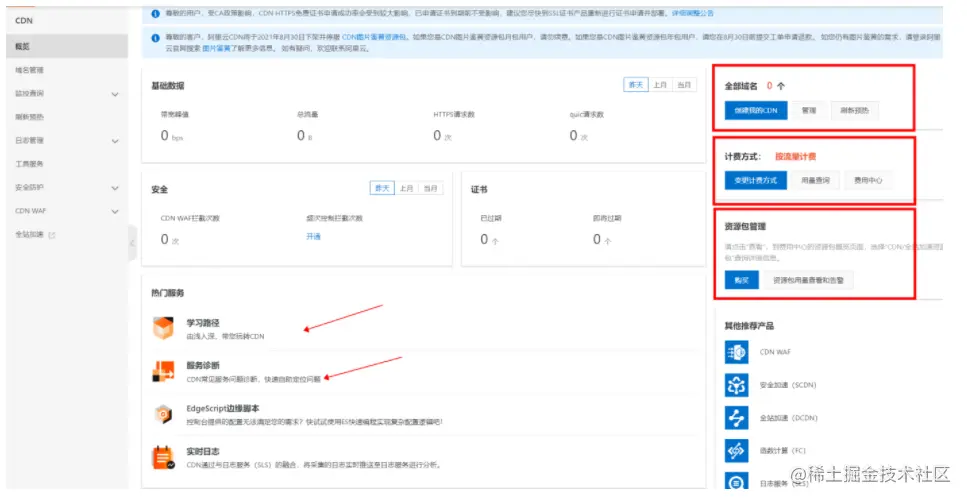Select 当月 tab in 安全 panel
Screen dimensions: 967x501
coord(430,188)
